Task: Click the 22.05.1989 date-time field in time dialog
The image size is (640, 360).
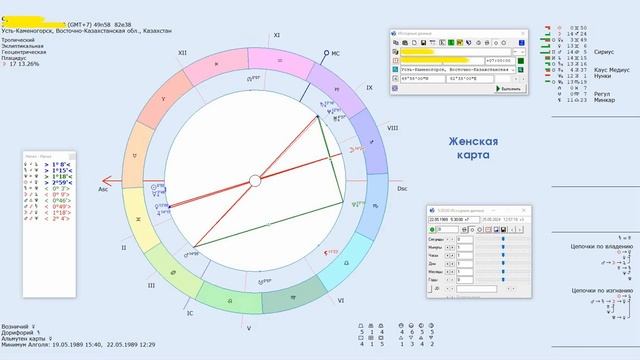Action: [454, 220]
